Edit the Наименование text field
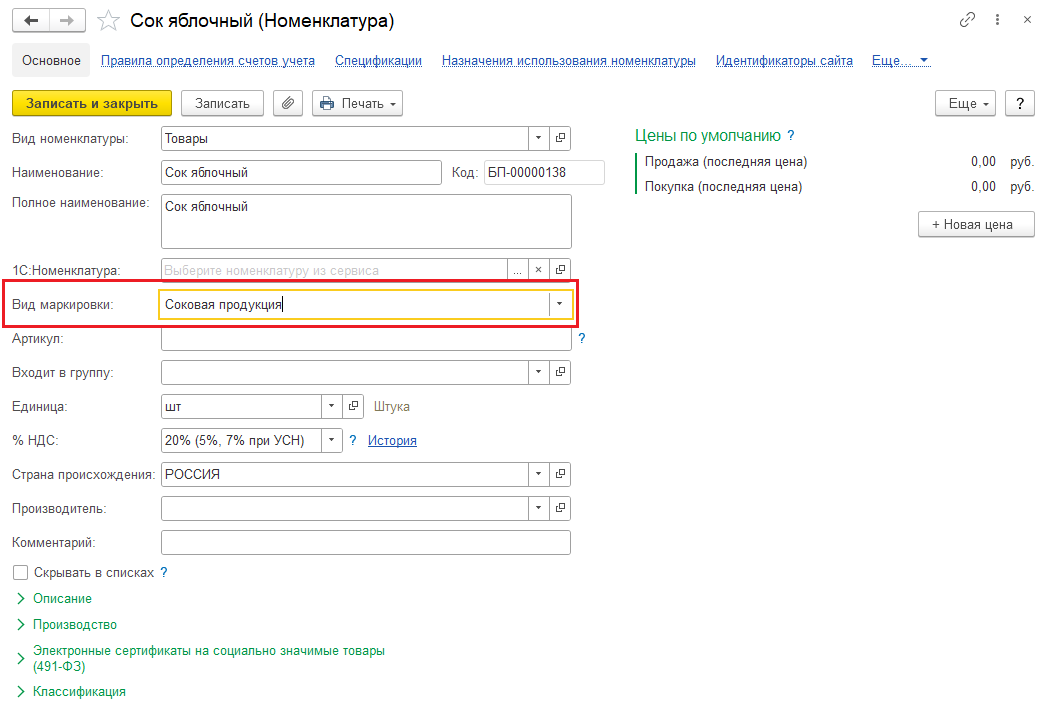The height and width of the screenshot is (716, 1050). 301,172
